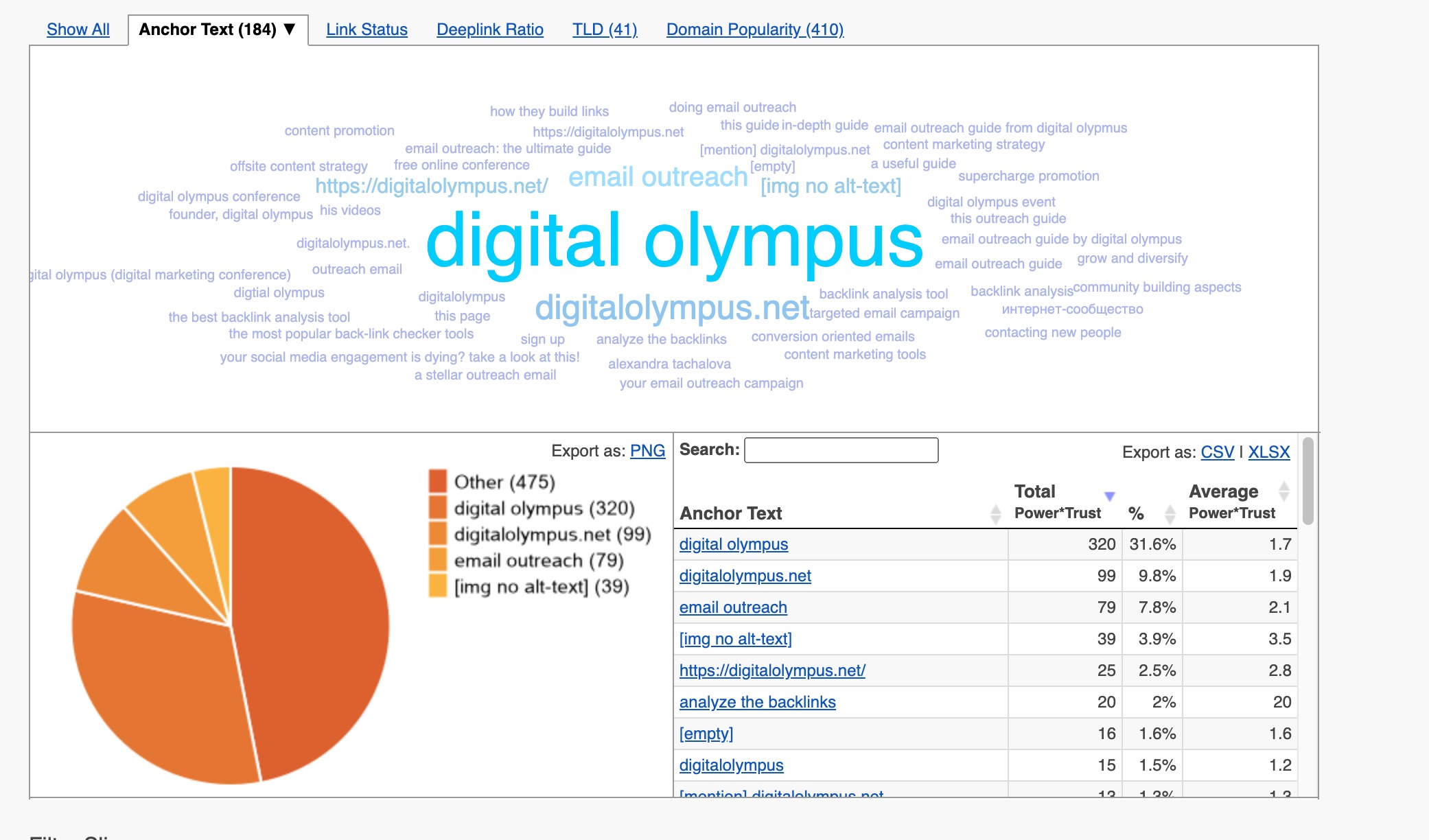Open the 'digital olympus' anchor text row link
The image size is (1429, 840).
click(x=733, y=544)
